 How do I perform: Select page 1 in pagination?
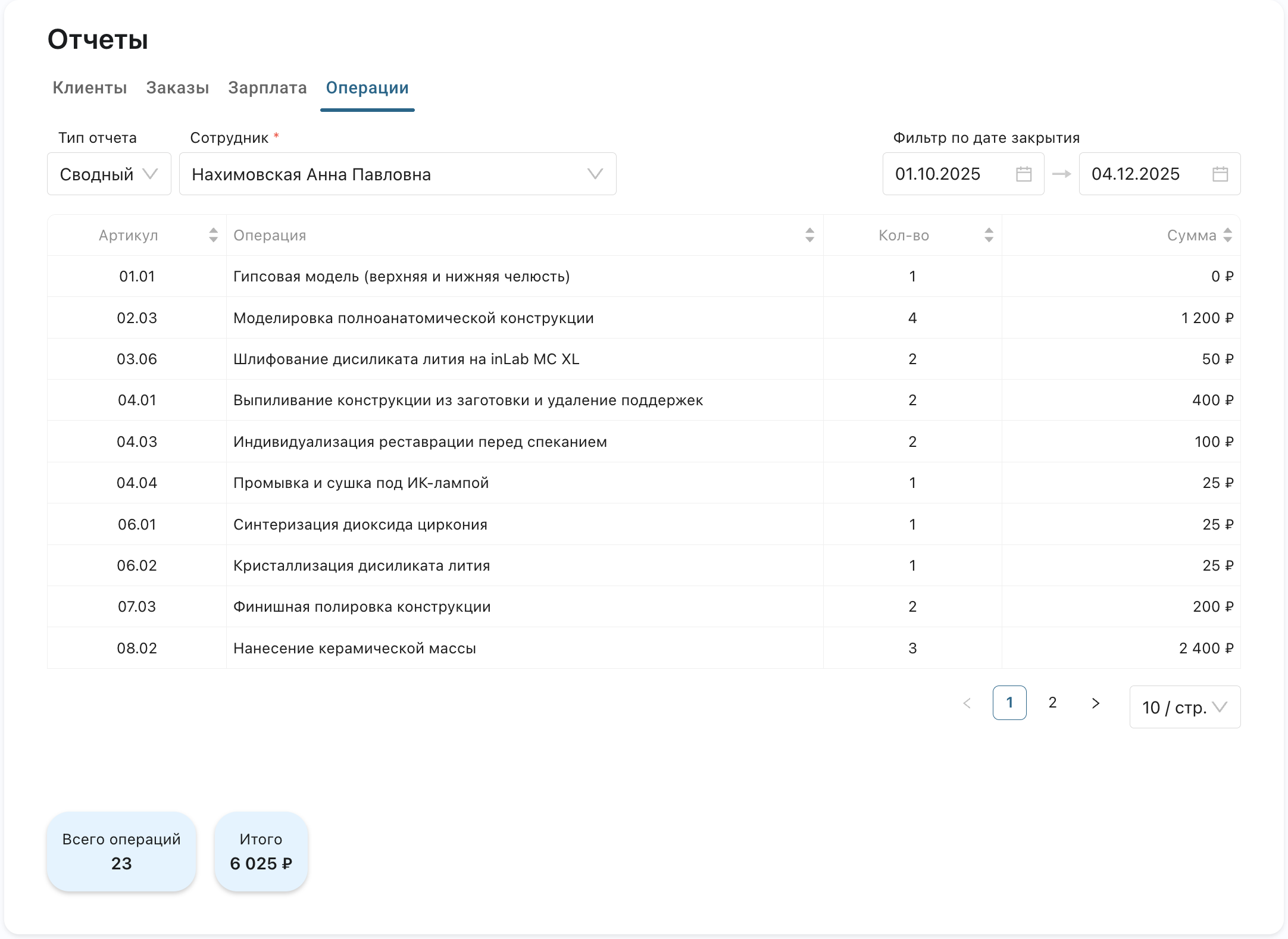coord(1009,703)
